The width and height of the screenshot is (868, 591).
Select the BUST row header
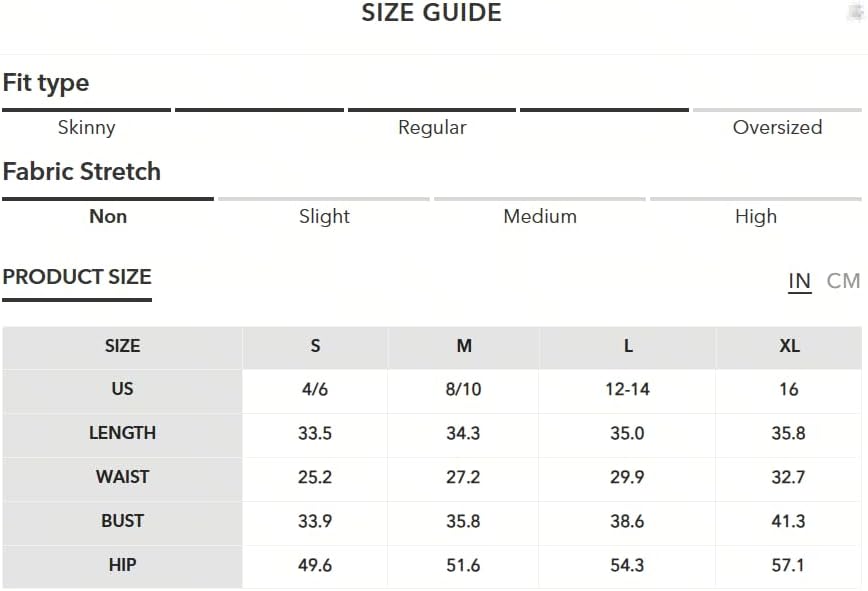pyautogui.click(x=122, y=521)
